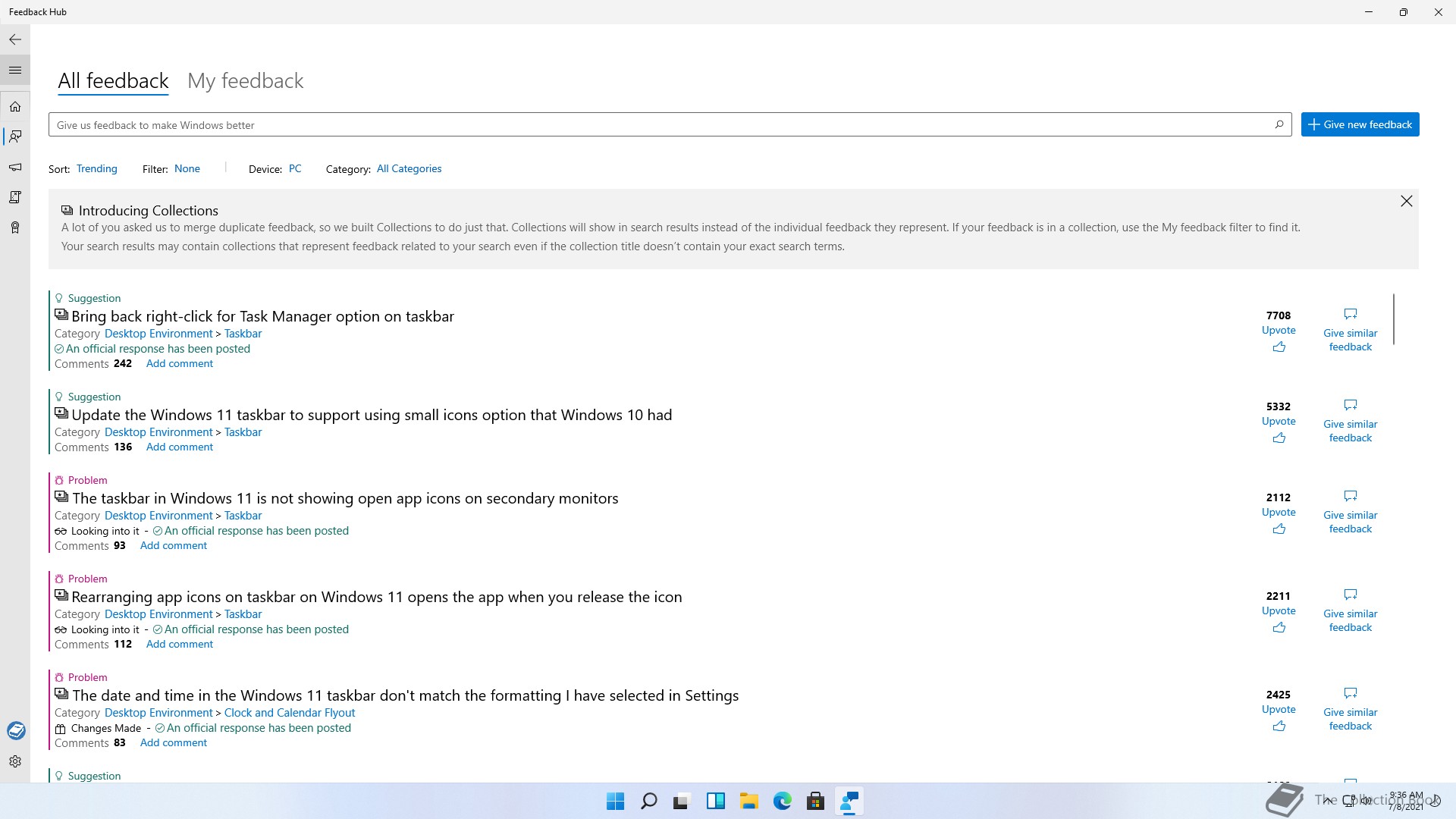Open the Filter dropdown showing None
The height and width of the screenshot is (819, 1456).
[187, 168]
